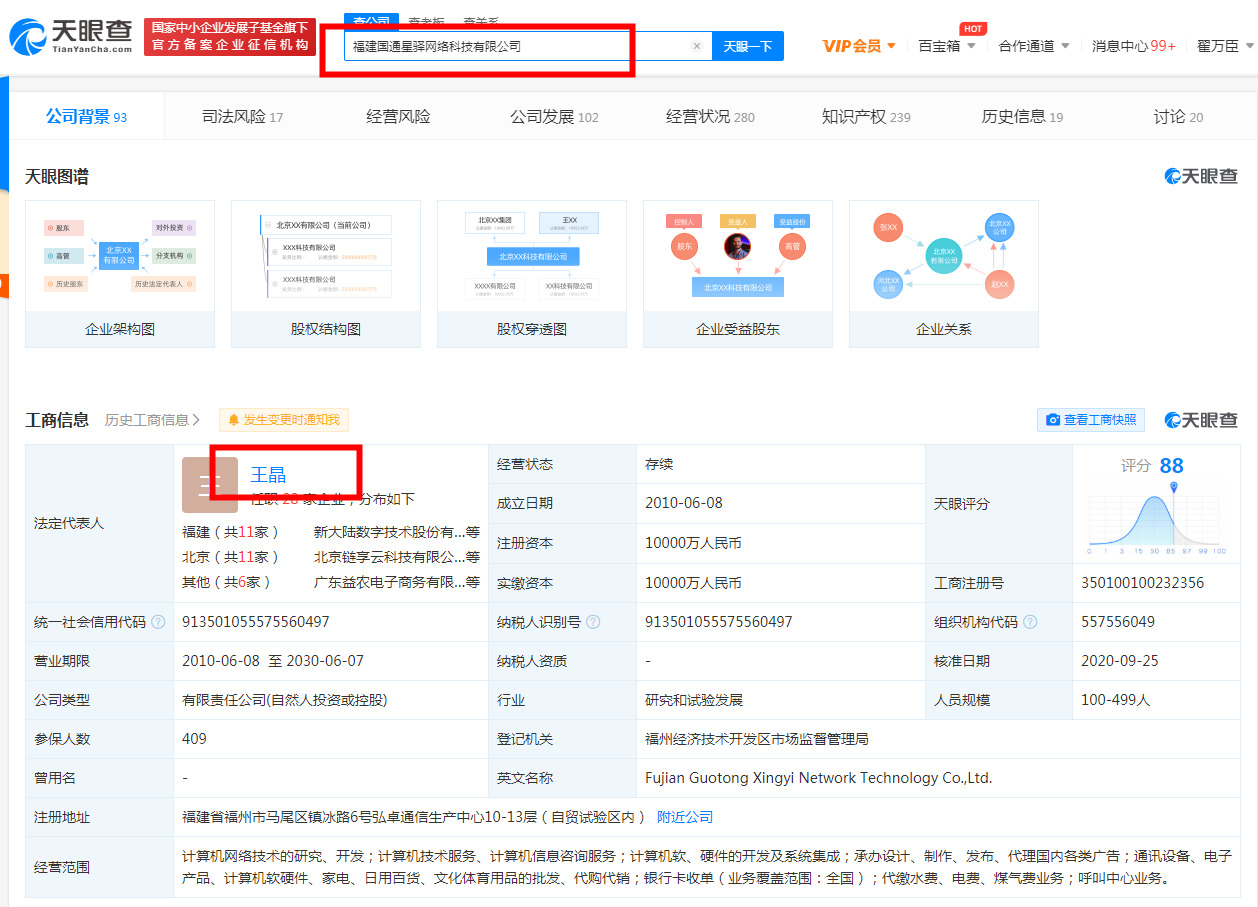Click the 经营状态 value 存续
This screenshot has width=1258, height=907.
click(659, 464)
